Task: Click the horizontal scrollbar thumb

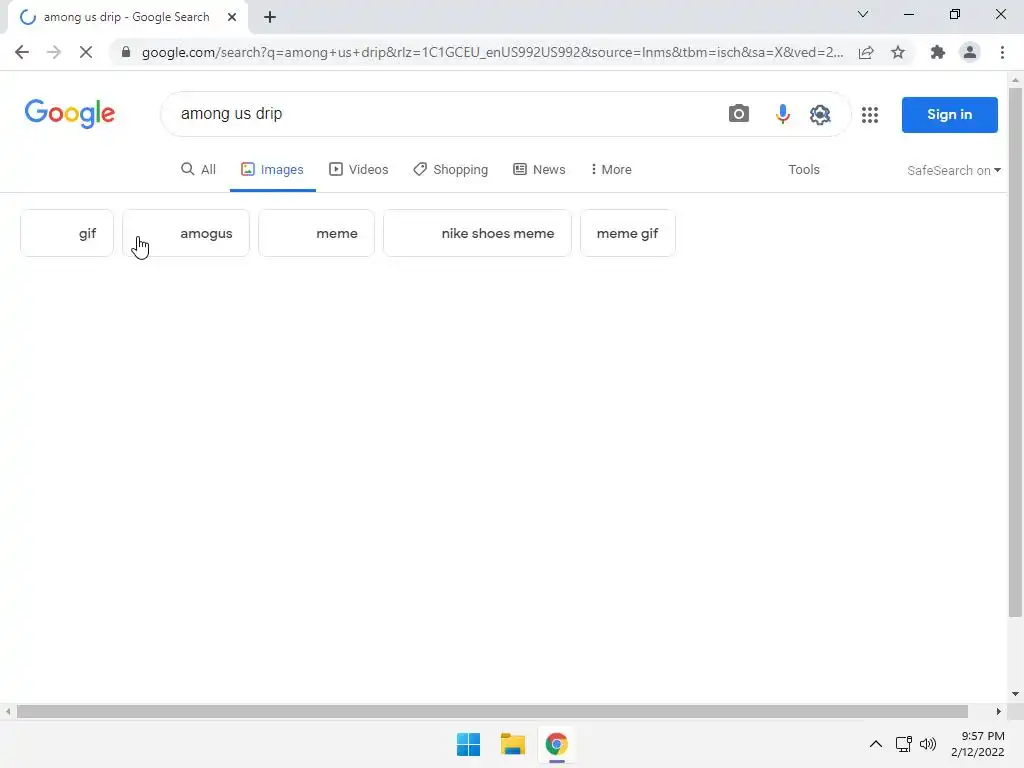Action: click(492, 711)
